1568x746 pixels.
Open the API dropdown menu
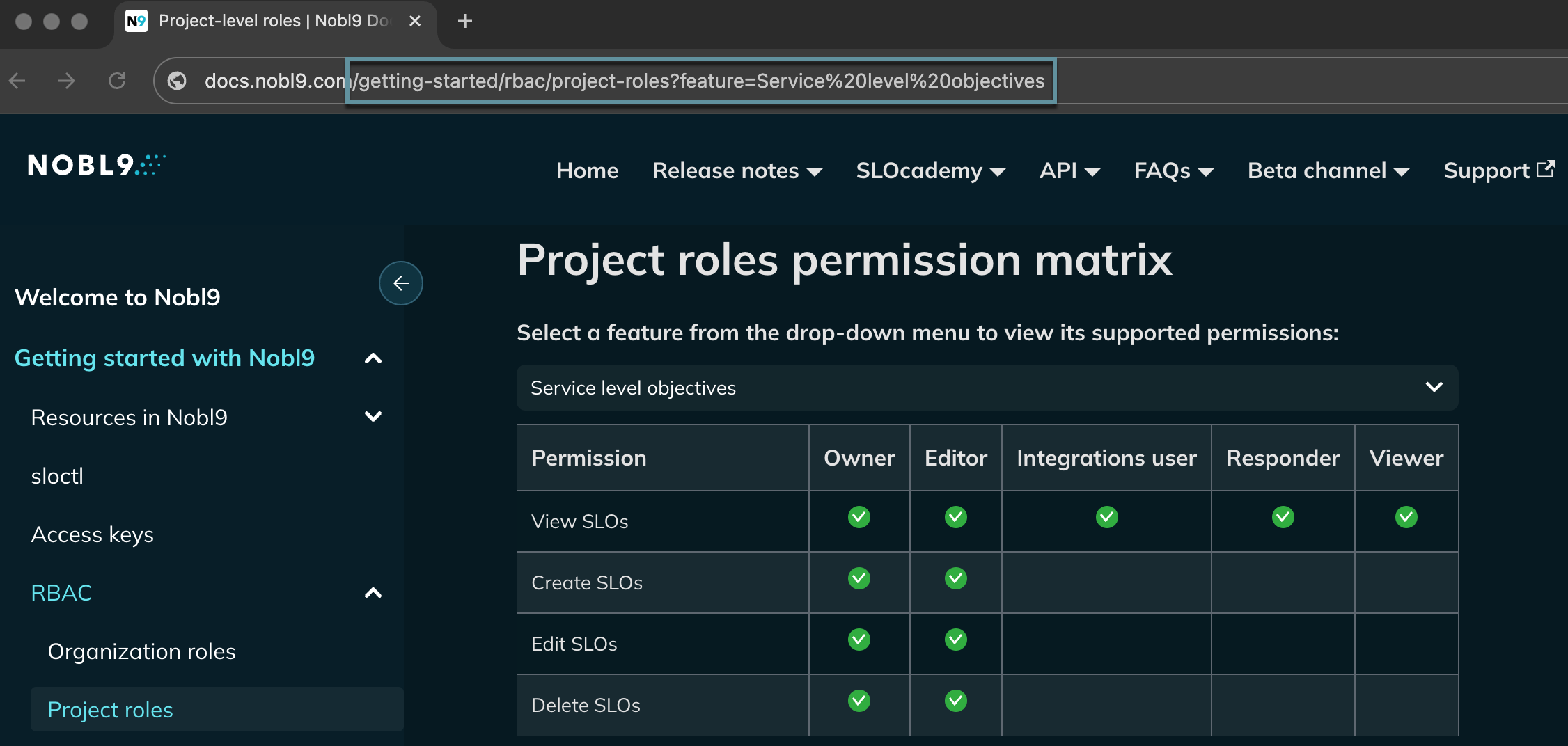click(1070, 170)
